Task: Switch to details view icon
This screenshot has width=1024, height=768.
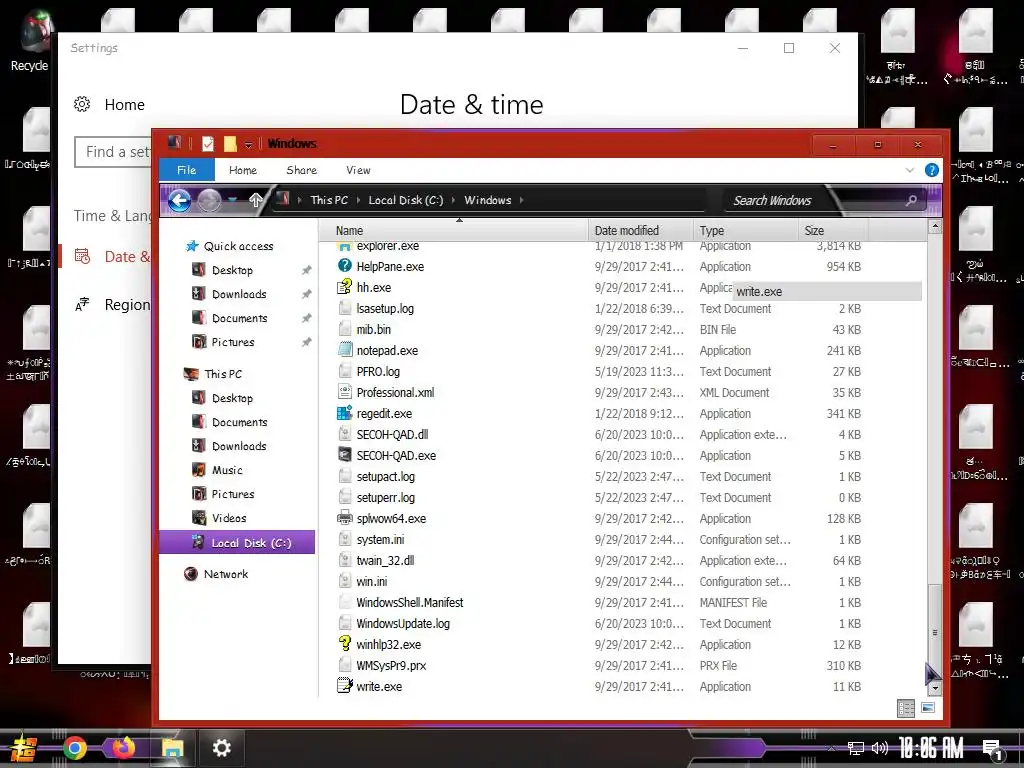Action: click(x=906, y=708)
